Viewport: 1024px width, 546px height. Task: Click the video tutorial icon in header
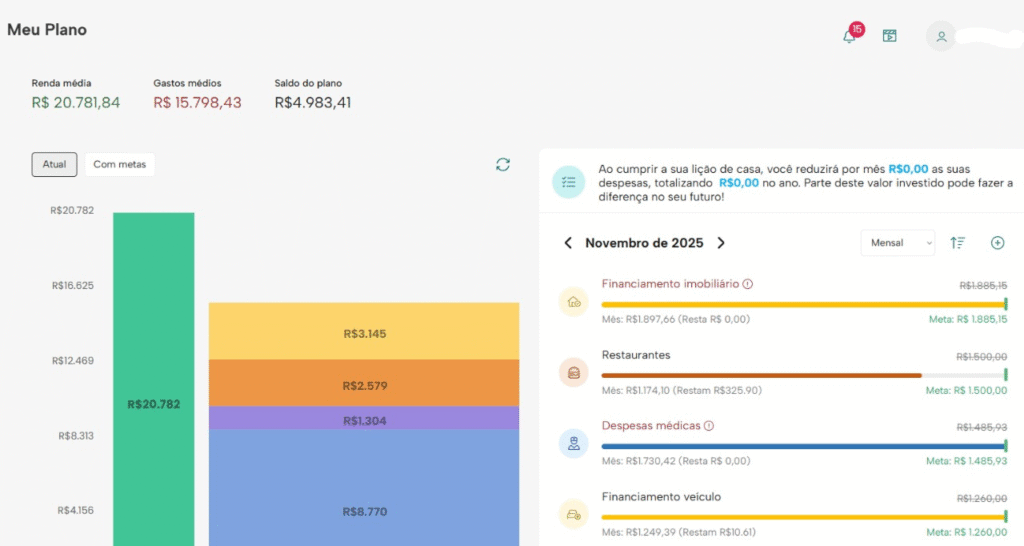tap(889, 36)
